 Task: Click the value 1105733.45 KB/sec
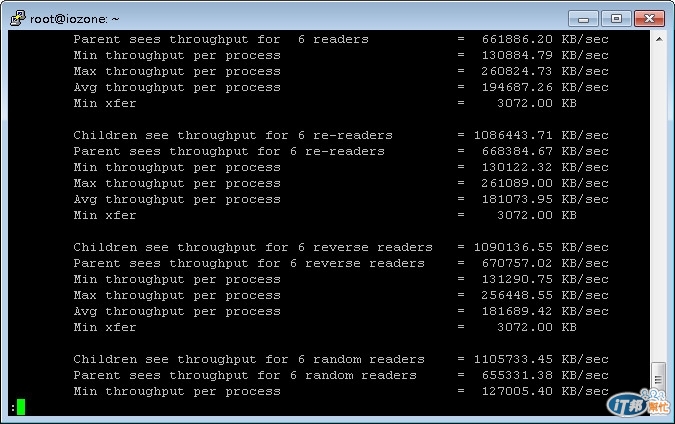click(x=541, y=359)
